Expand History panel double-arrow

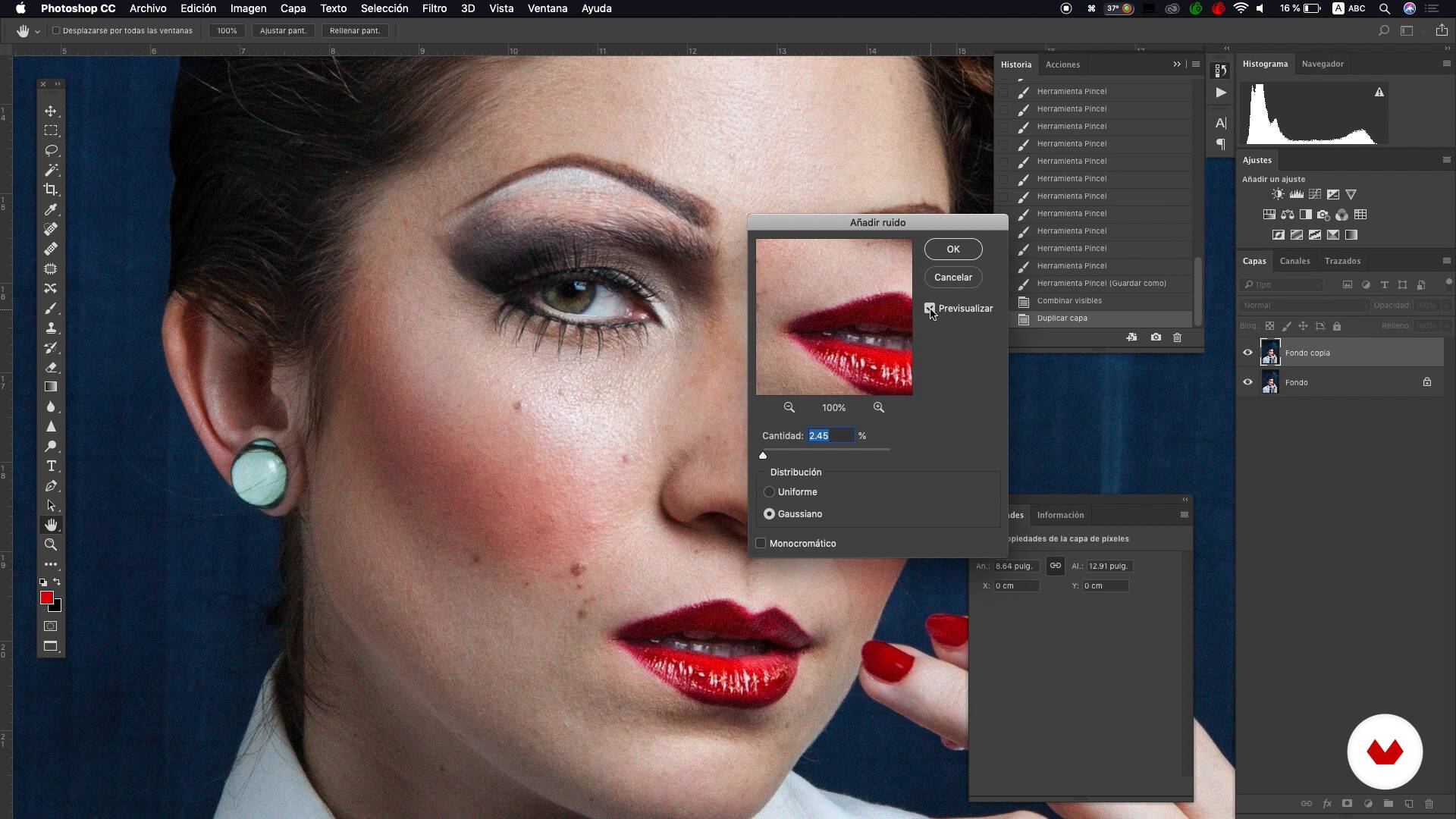pos(1177,64)
